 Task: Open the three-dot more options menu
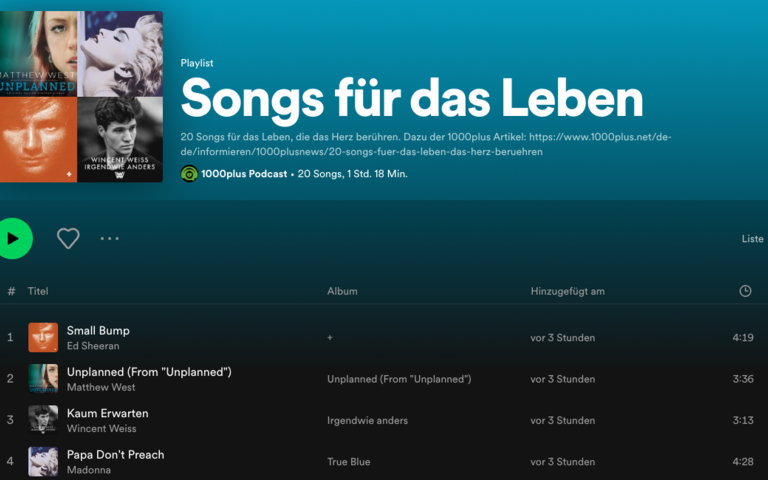[x=110, y=238]
